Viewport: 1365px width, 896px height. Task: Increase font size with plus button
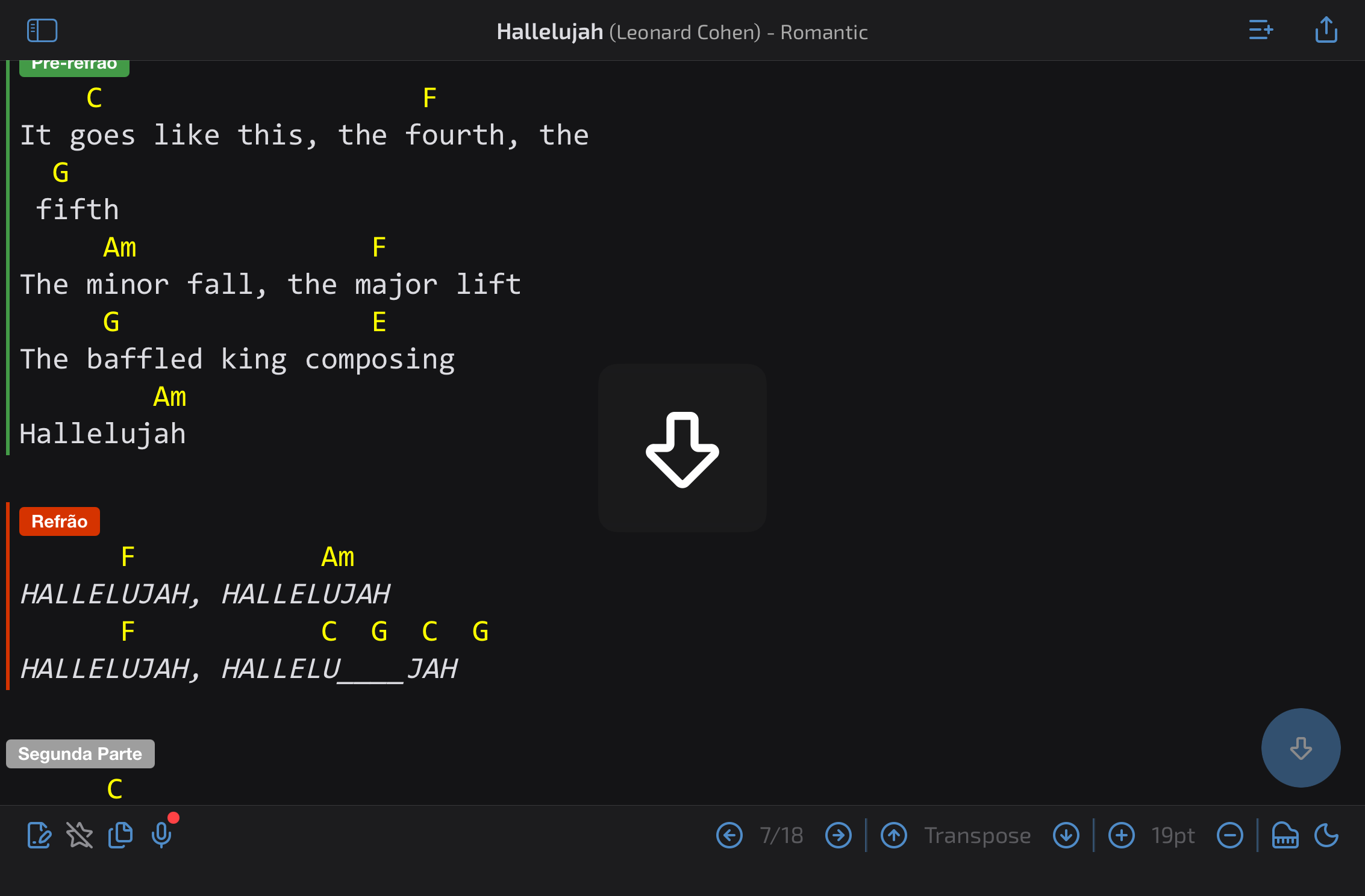click(1121, 835)
